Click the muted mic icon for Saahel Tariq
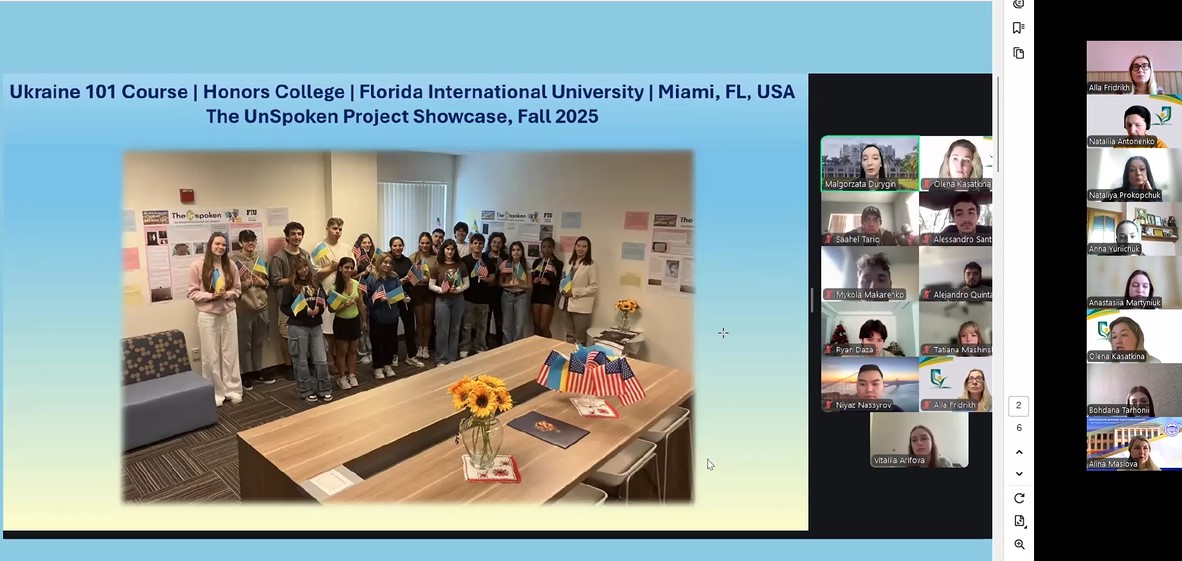The height and width of the screenshot is (561, 1182). [x=828, y=240]
